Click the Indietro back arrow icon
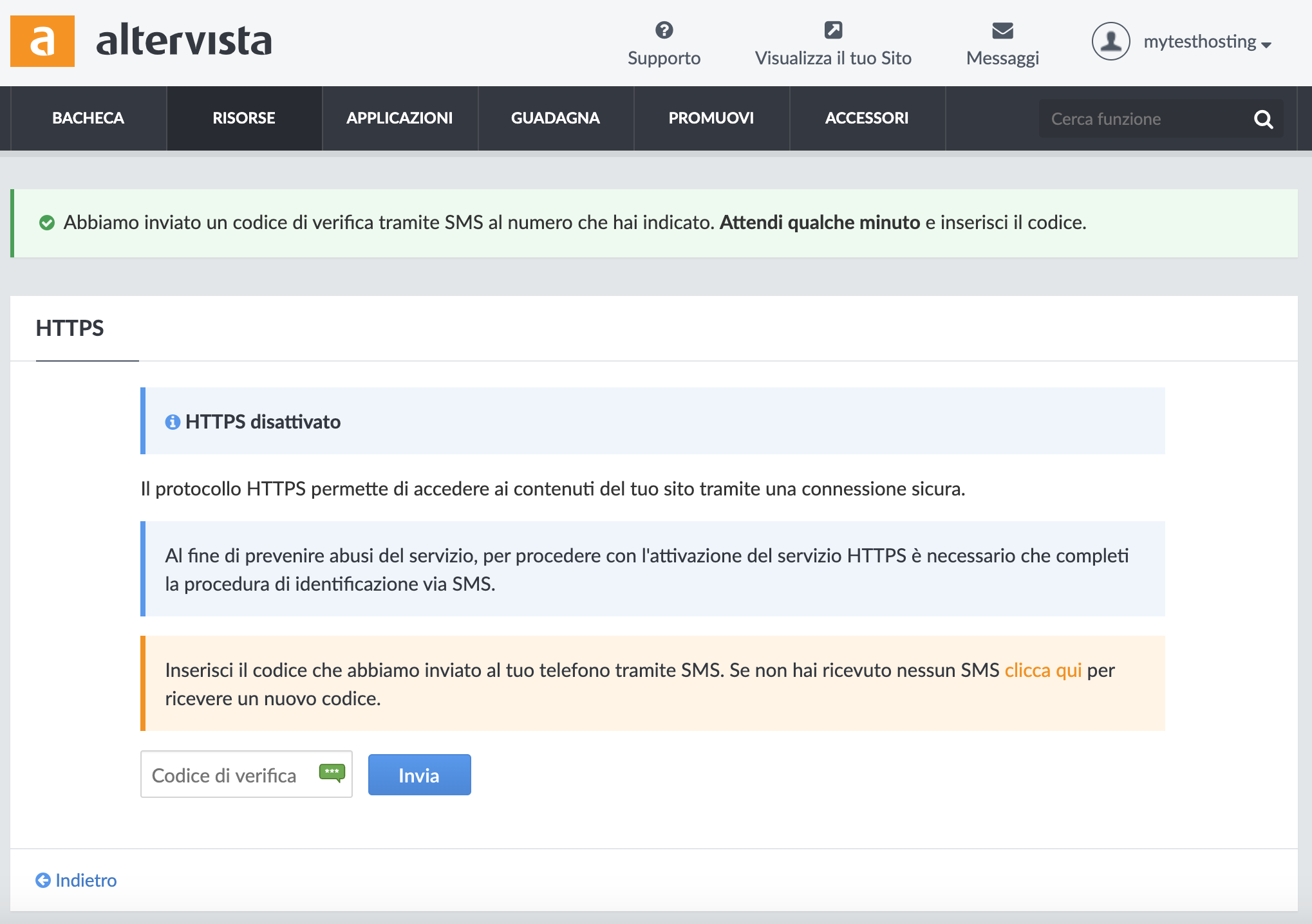Image resolution: width=1312 pixels, height=924 pixels. [x=43, y=880]
